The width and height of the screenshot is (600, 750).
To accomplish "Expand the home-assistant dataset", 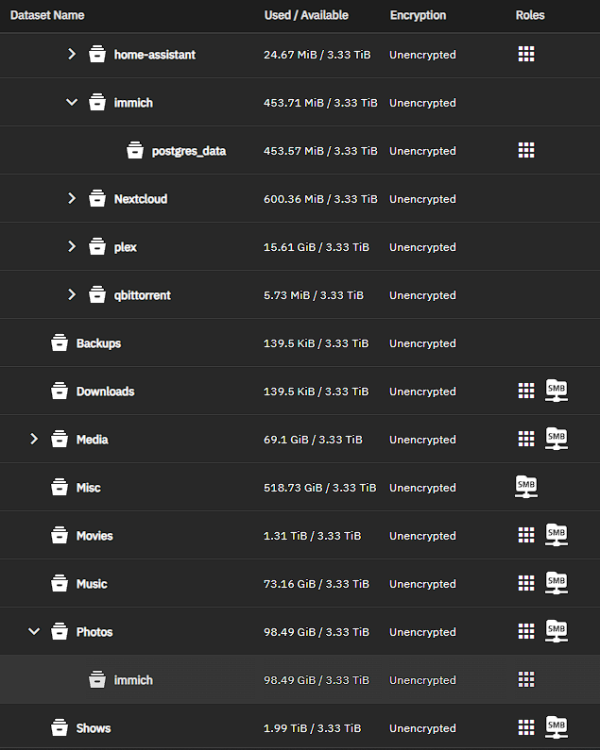I will [71, 54].
